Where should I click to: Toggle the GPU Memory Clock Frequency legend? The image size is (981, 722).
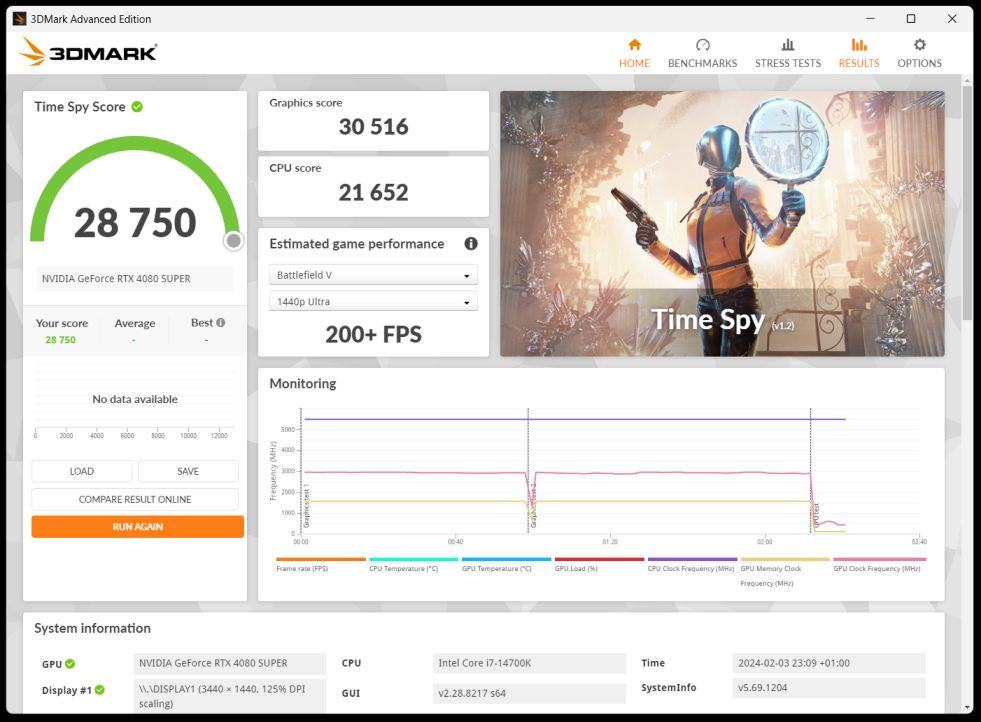click(x=785, y=572)
